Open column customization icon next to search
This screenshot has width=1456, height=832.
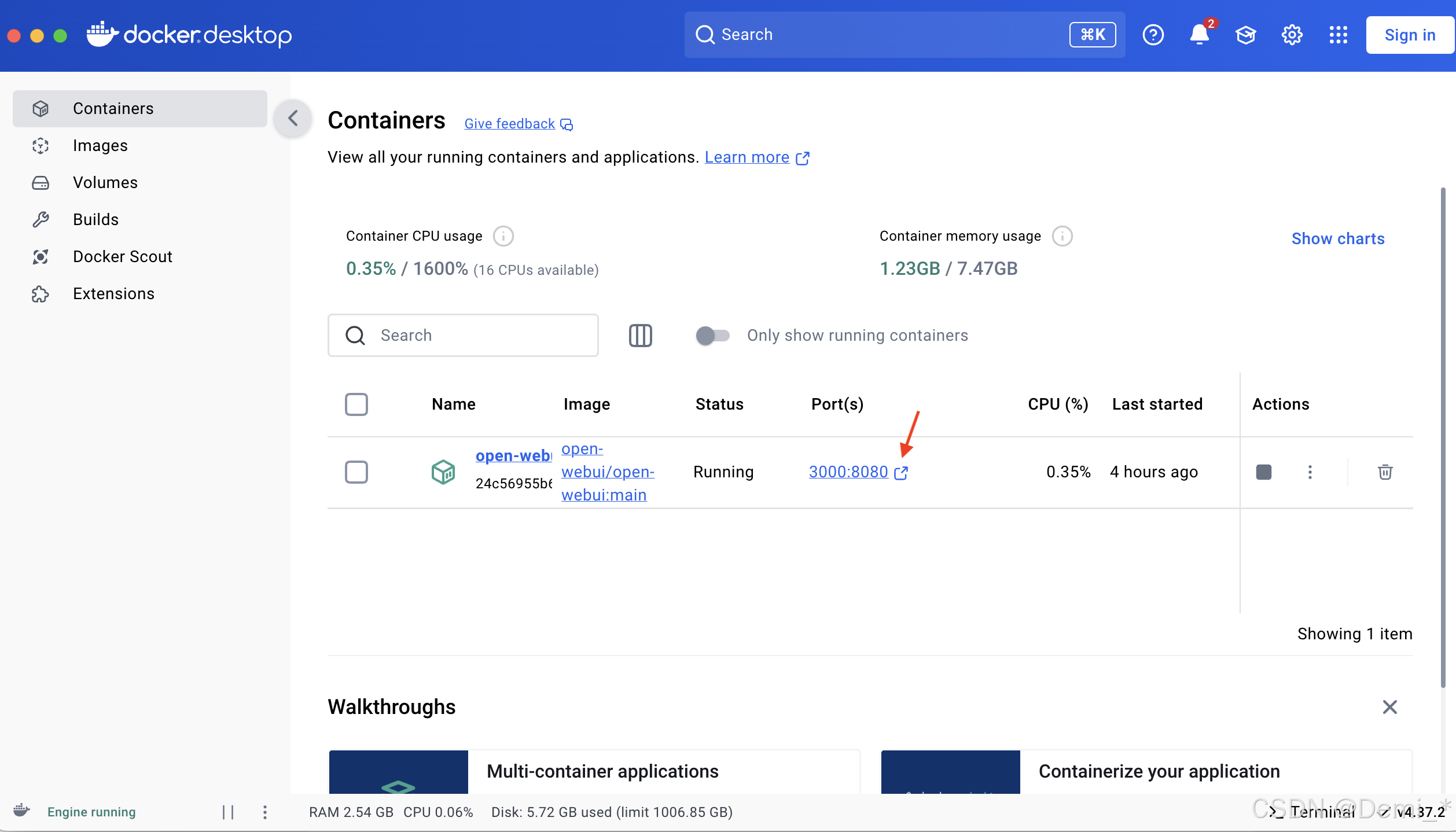[640, 336]
